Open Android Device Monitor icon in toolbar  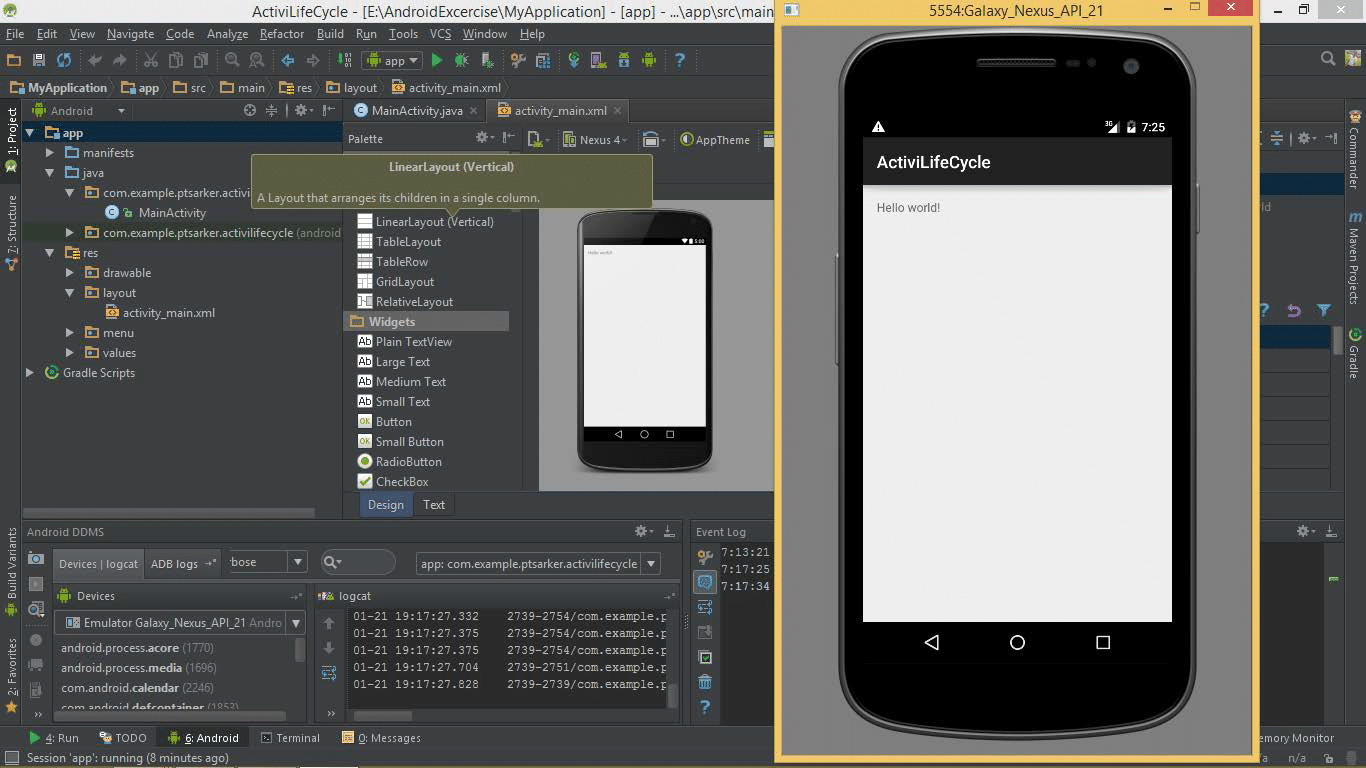(649, 60)
